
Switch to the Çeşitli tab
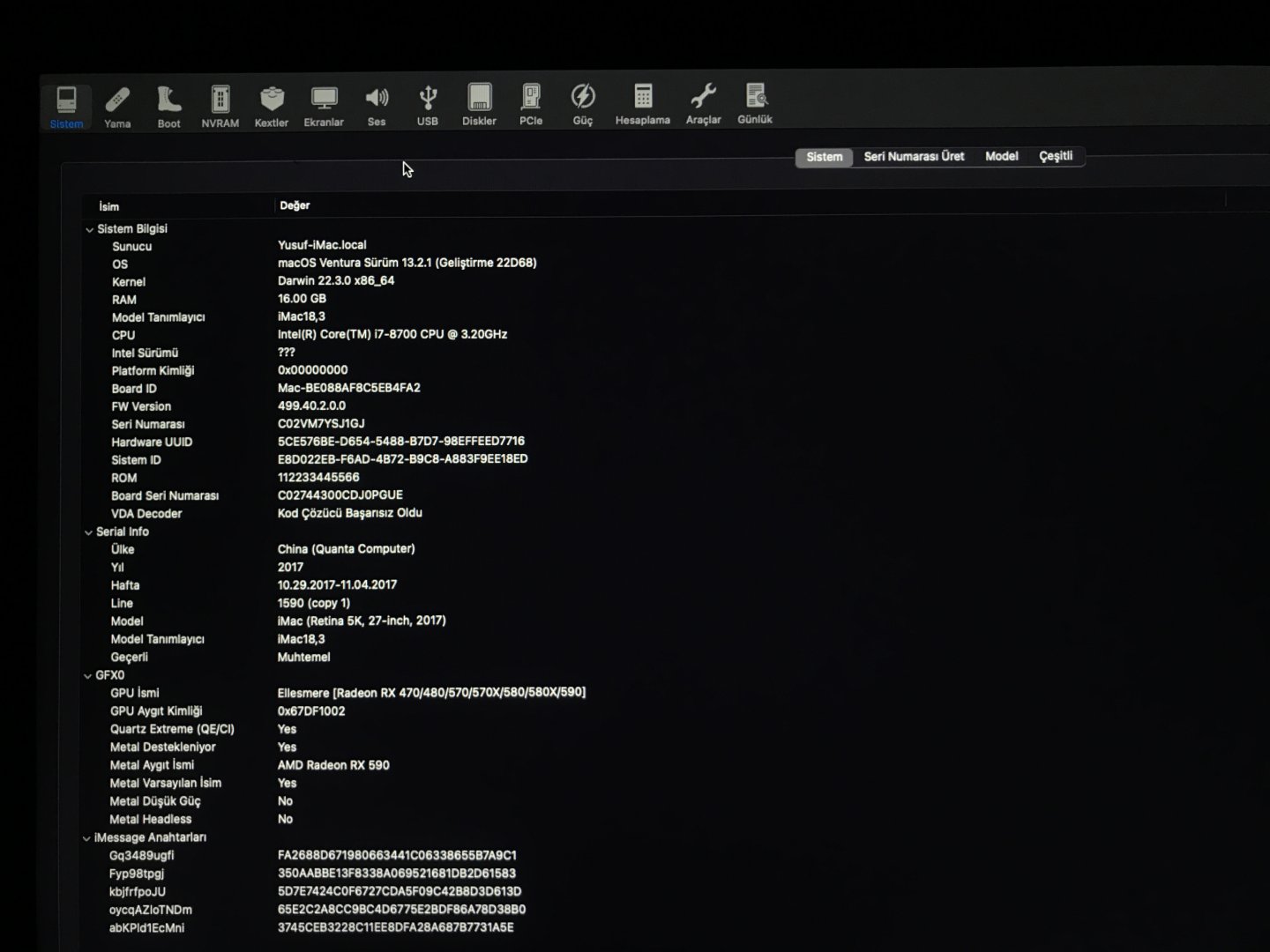click(1056, 156)
